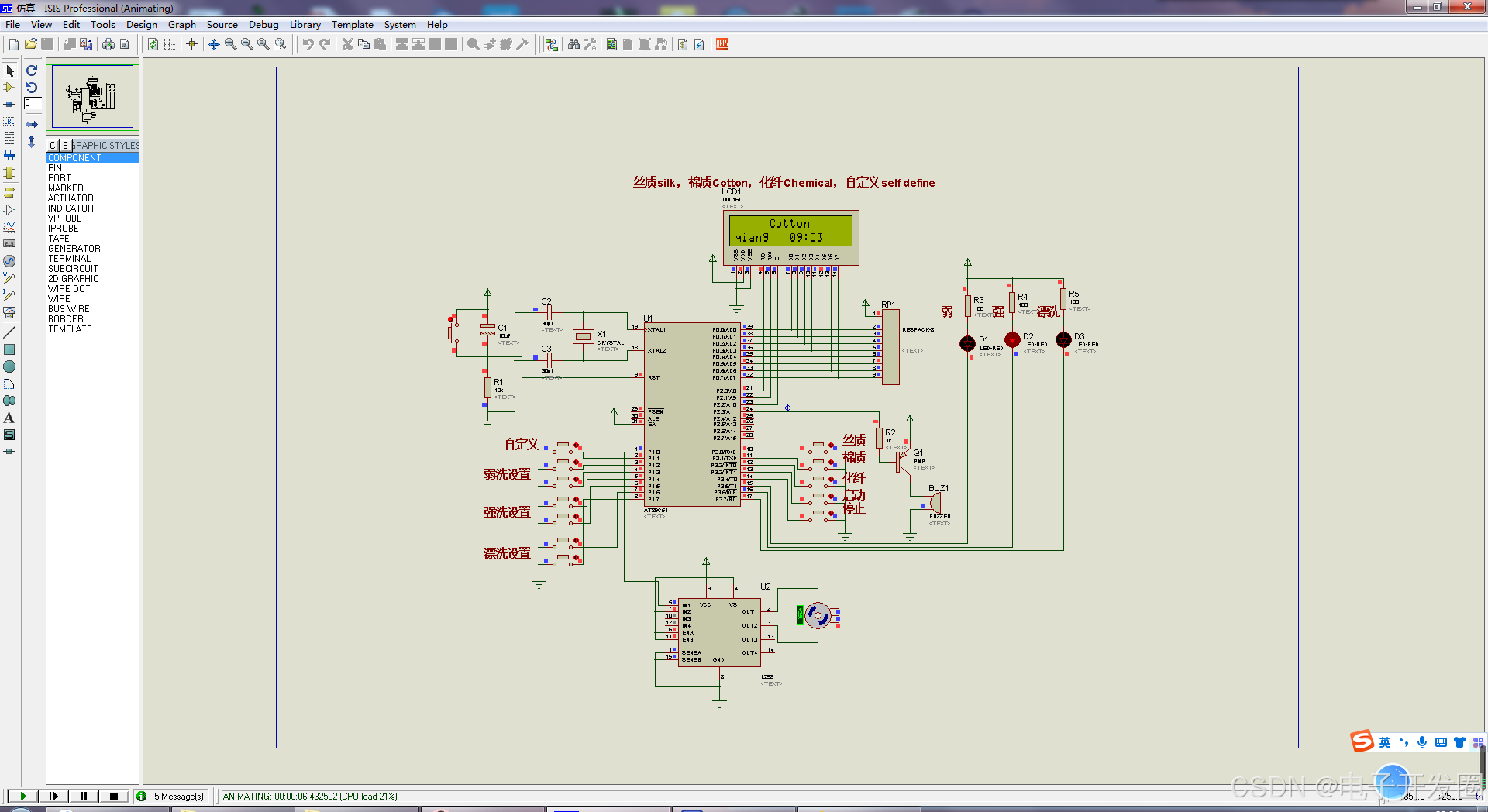Viewport: 1488px width, 812px height.
Task: Click the Play simulation button
Action: click(23, 796)
